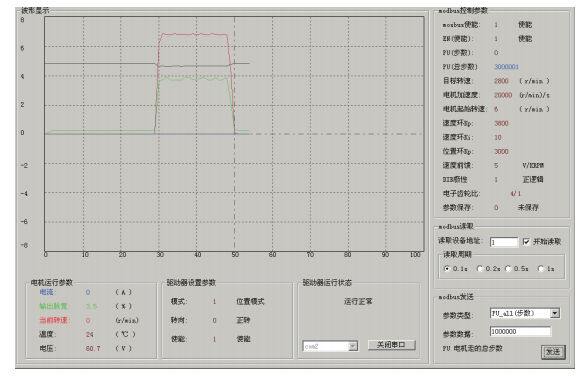Expand the 参数类型 PU_all dropdown arrow

[x=555, y=313]
